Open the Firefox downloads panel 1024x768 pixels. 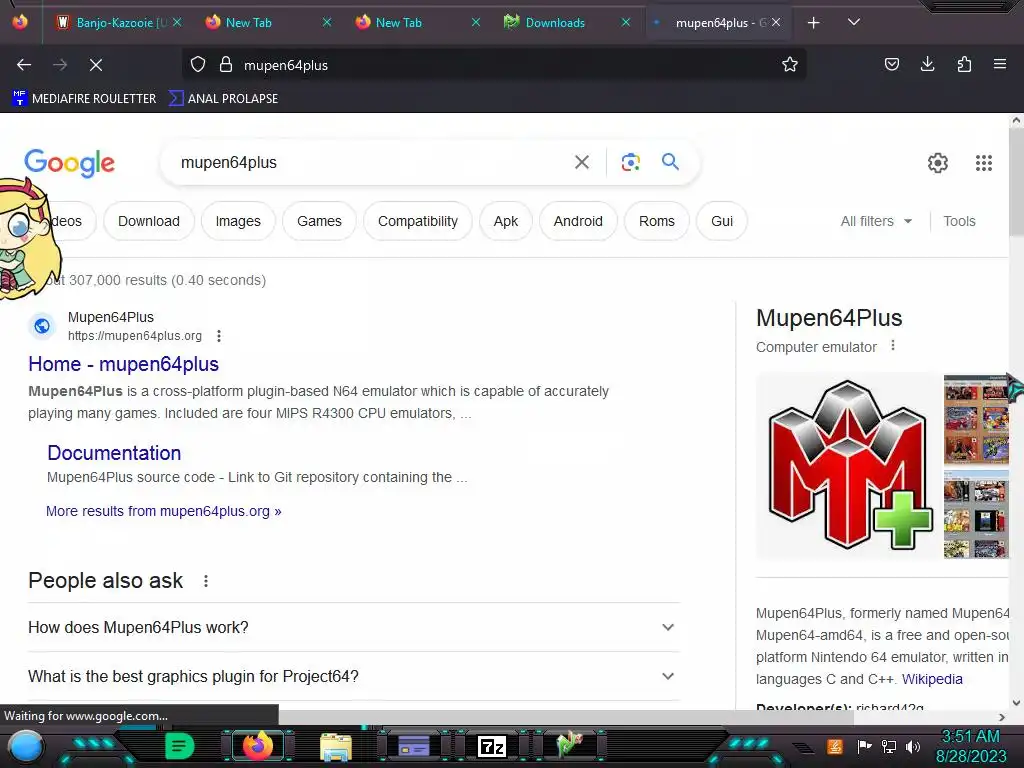pyautogui.click(x=927, y=64)
